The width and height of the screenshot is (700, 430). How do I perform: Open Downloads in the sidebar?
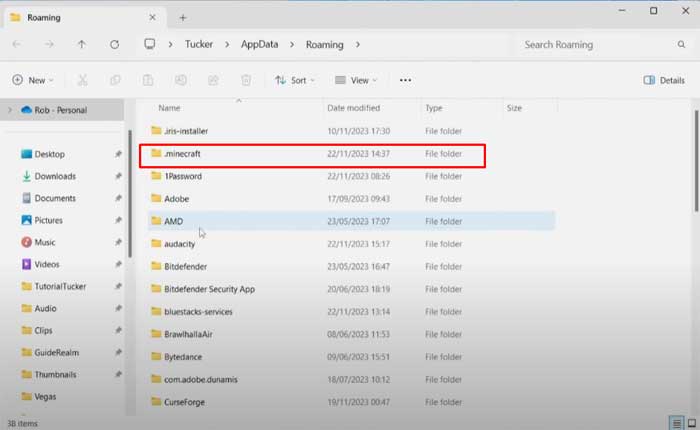tap(55, 176)
